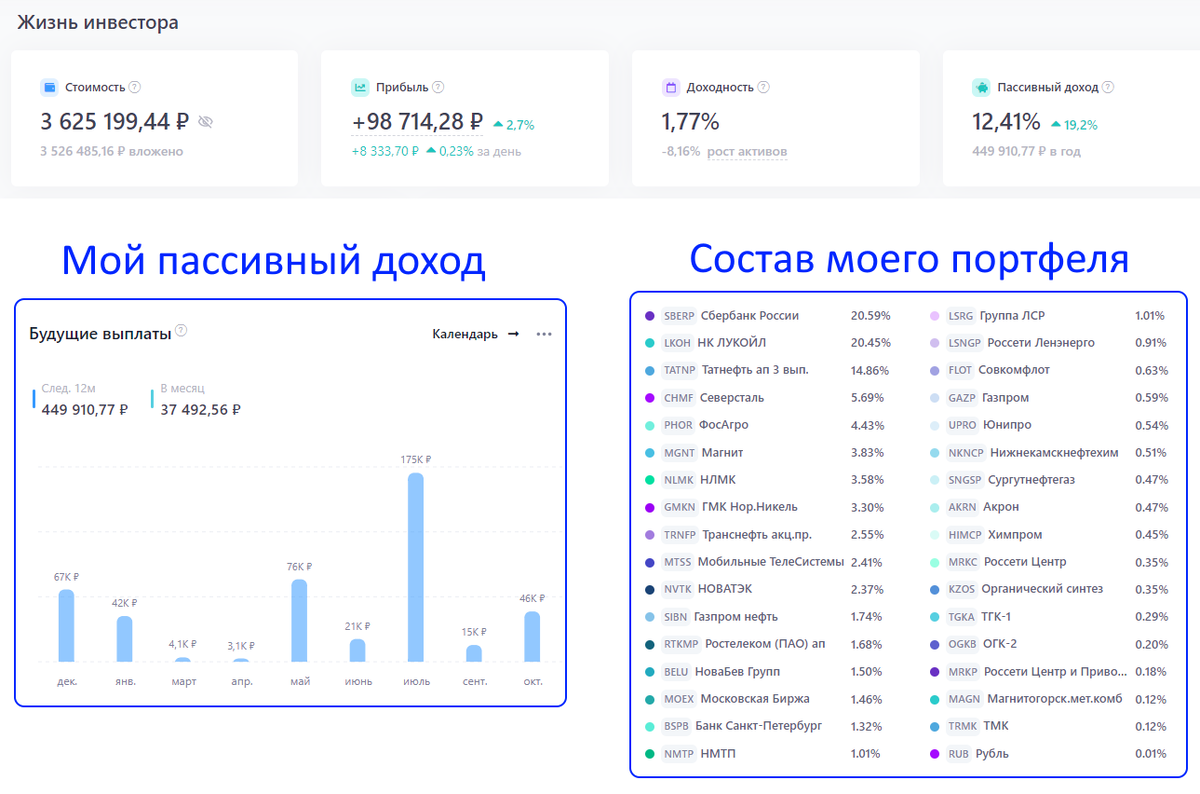Toggle the hide-value eye icon near 3 625 199,44 ₽

tap(206, 122)
